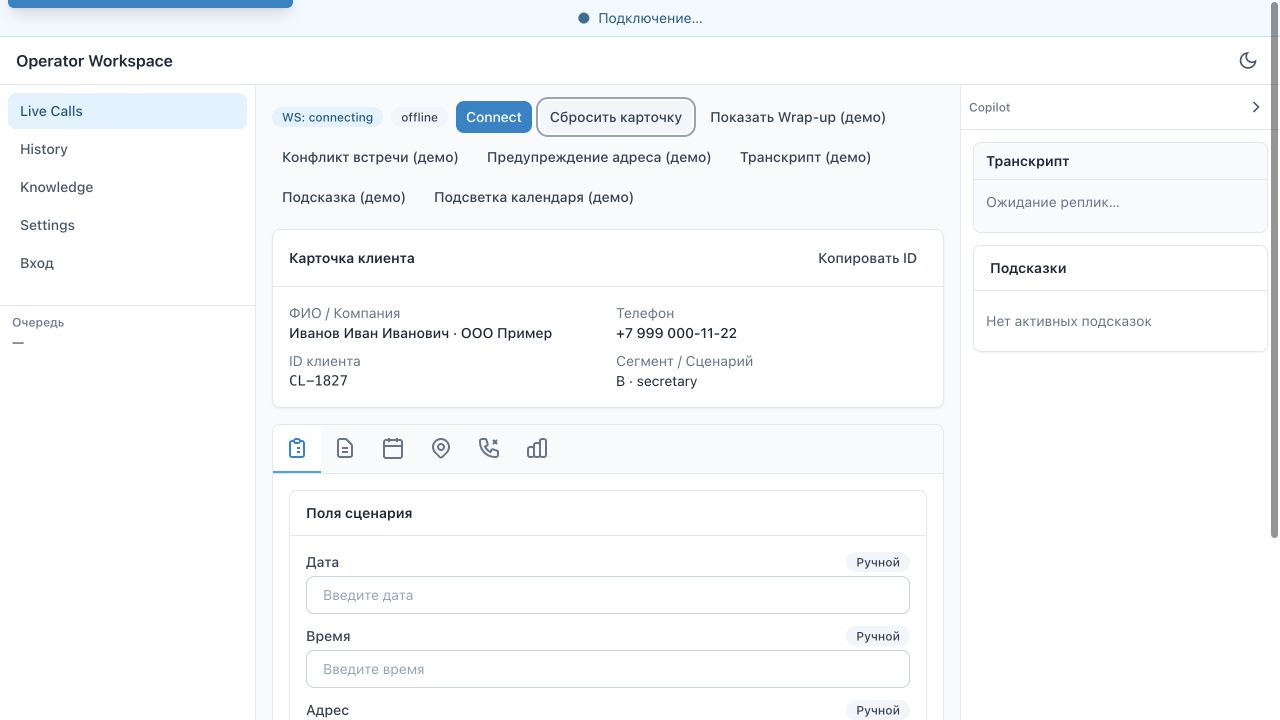The height and width of the screenshot is (720, 1280).
Task: Focus the Дата input field
Action: click(x=608, y=595)
